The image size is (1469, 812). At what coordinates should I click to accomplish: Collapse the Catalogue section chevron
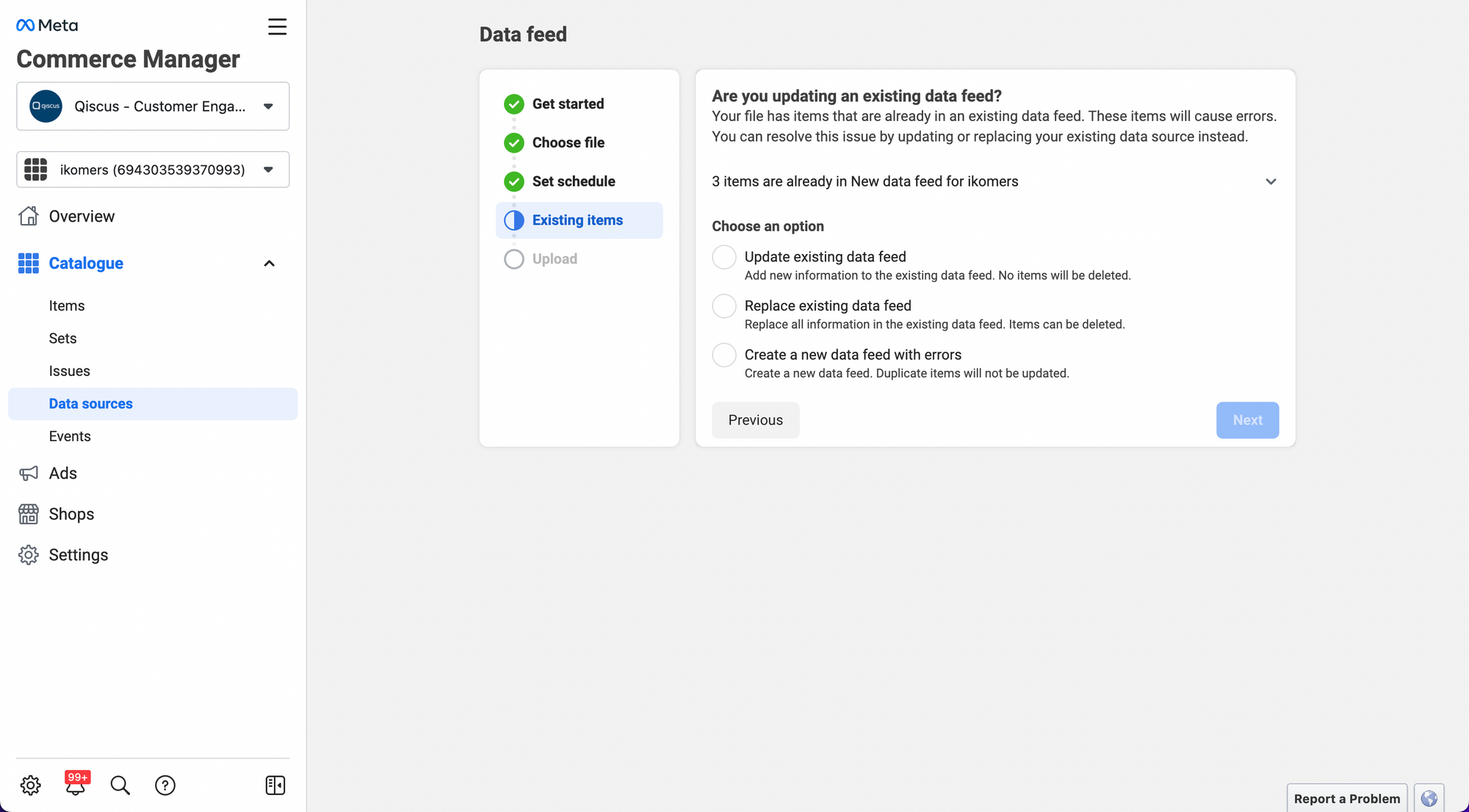pos(269,264)
